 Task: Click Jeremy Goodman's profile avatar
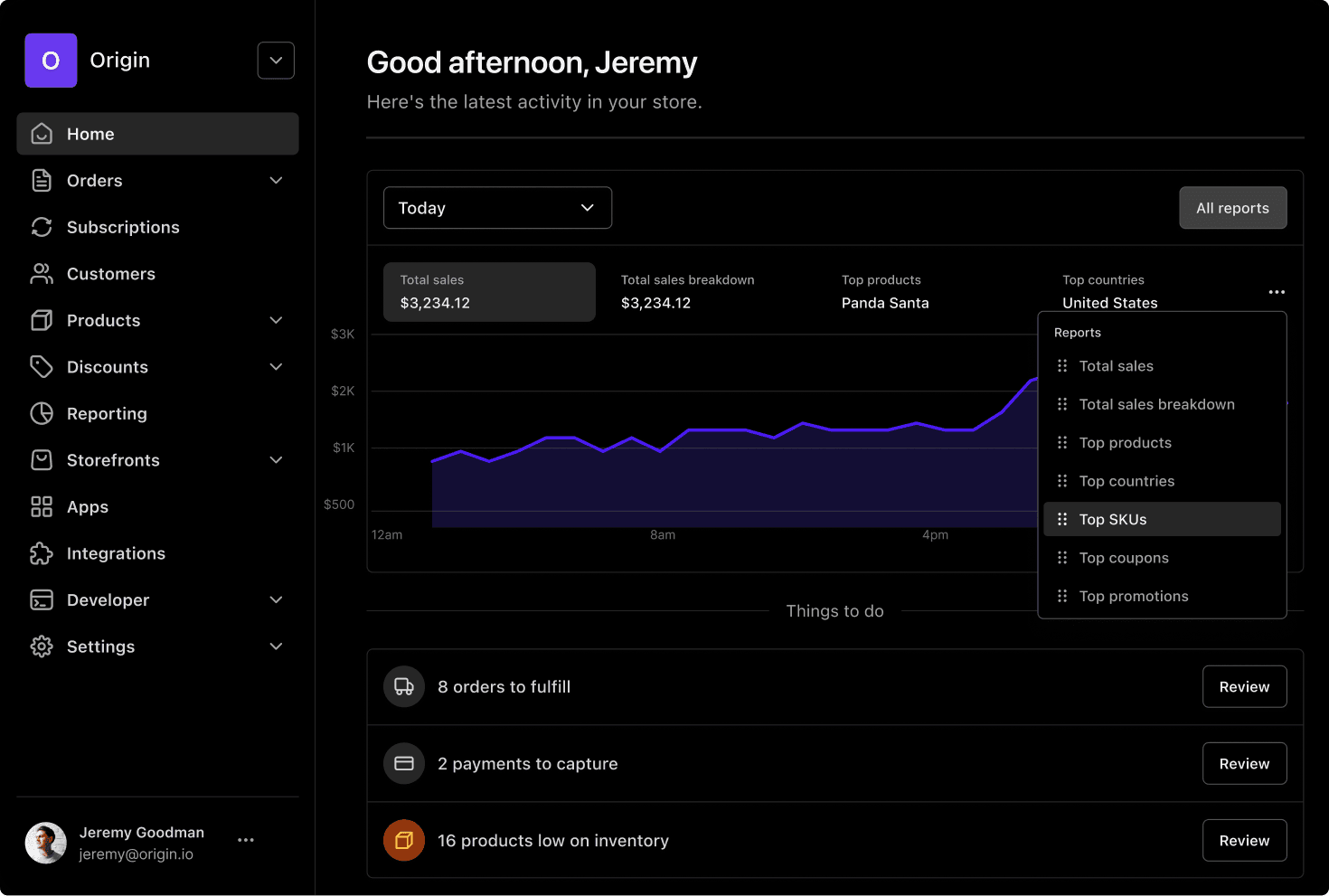pos(45,842)
